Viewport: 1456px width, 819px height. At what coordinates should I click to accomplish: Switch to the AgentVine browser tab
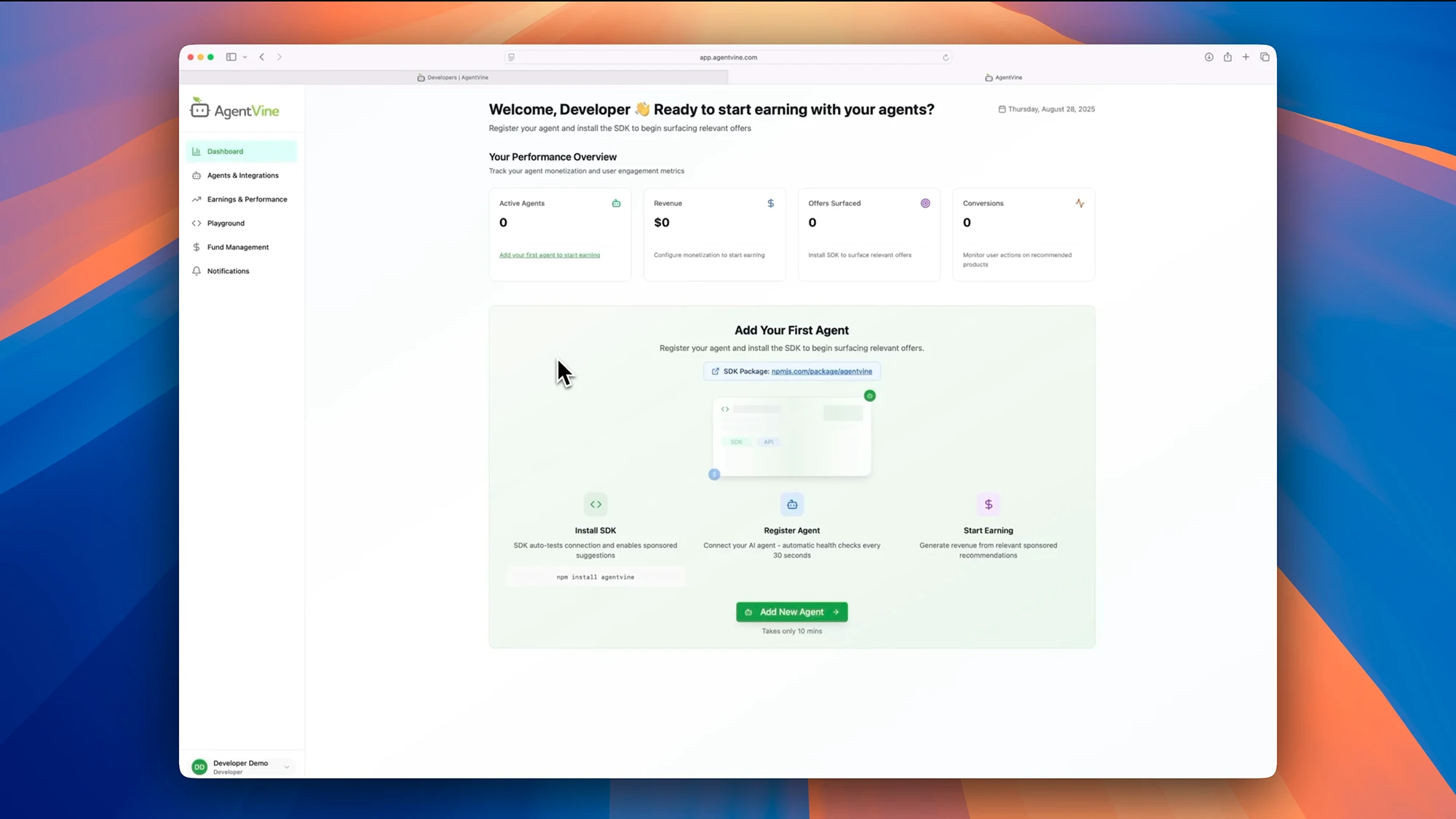pos(1005,77)
